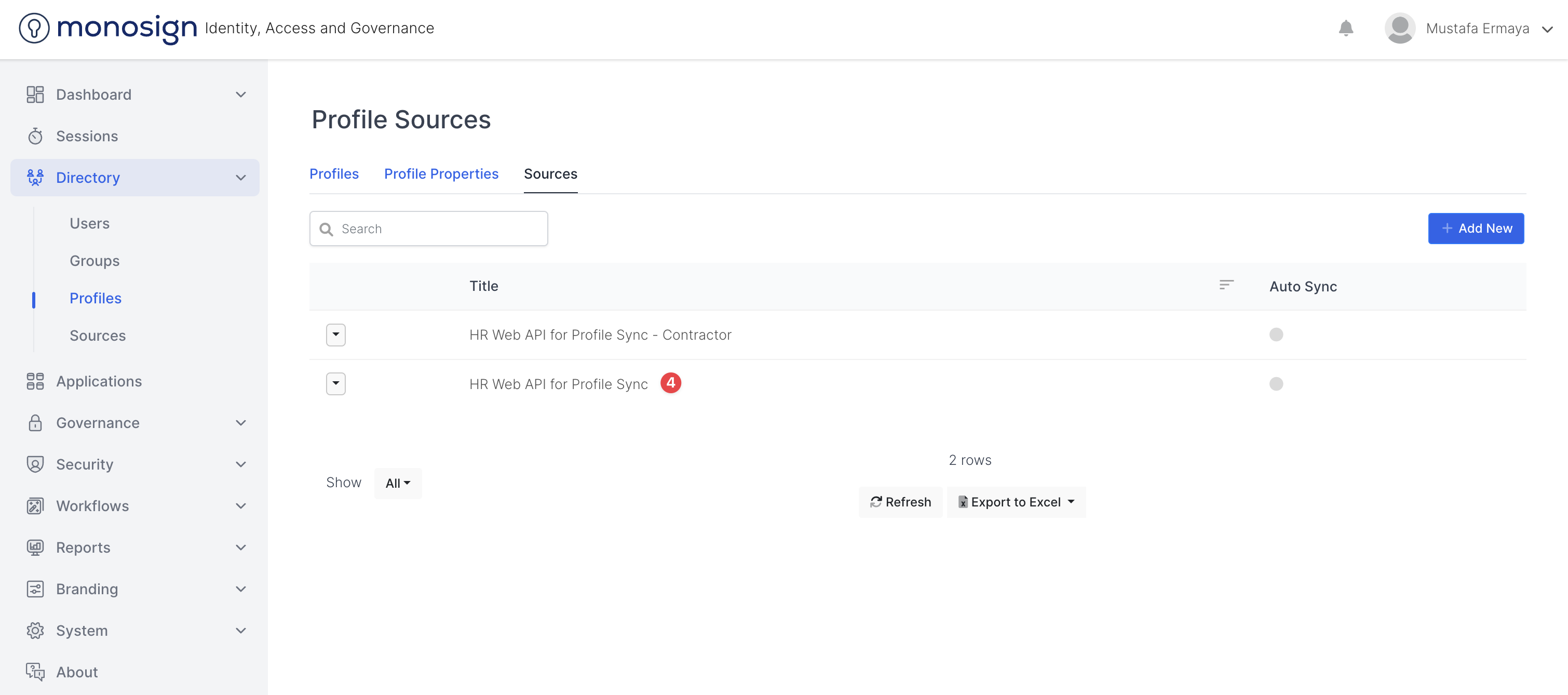Screen dimensions: 1568x695
Task: Click the red badge showing 4
Action: [670, 383]
